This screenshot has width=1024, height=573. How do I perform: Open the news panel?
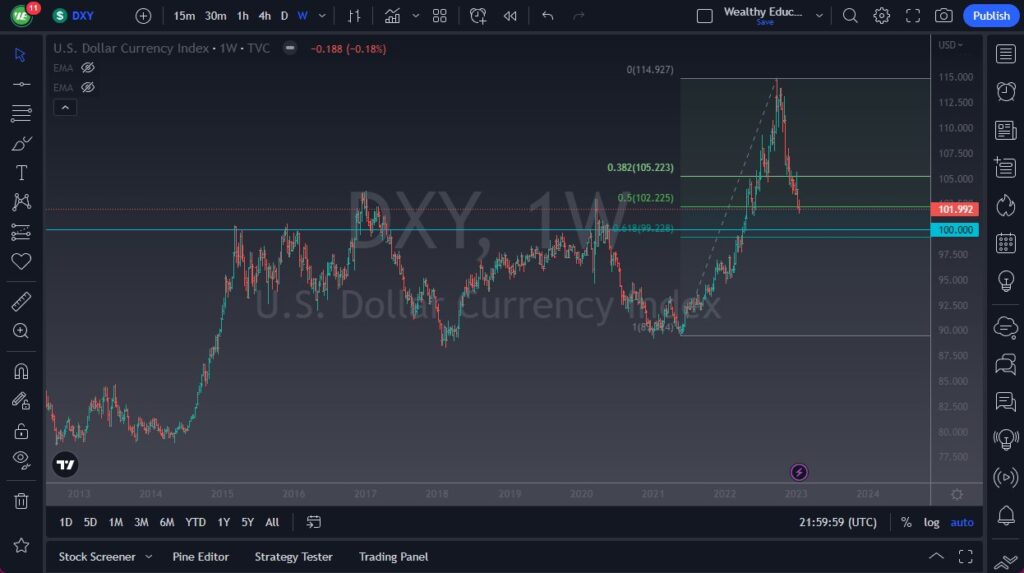pyautogui.click(x=1006, y=130)
